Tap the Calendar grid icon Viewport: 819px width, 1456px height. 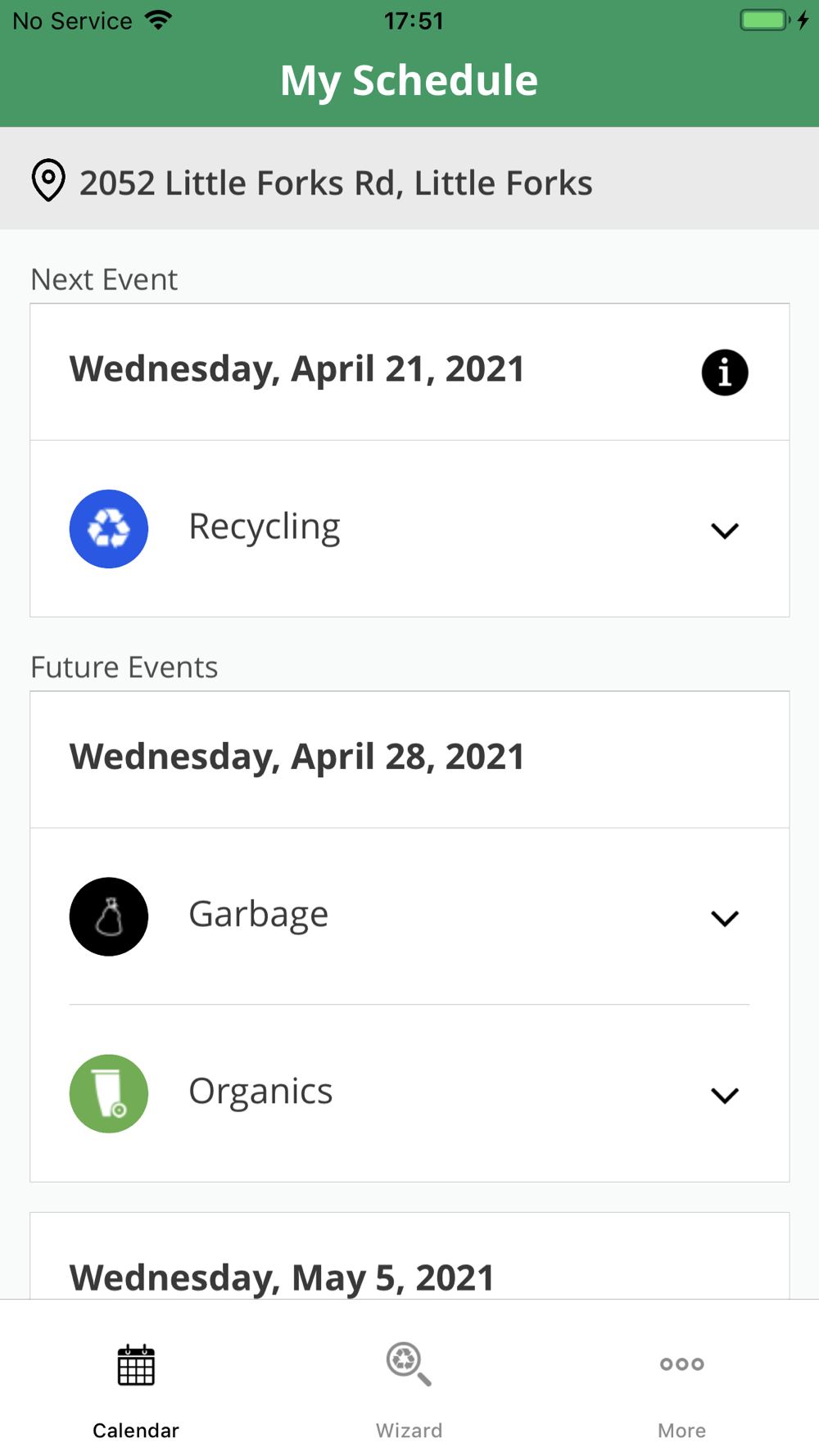(x=136, y=1365)
